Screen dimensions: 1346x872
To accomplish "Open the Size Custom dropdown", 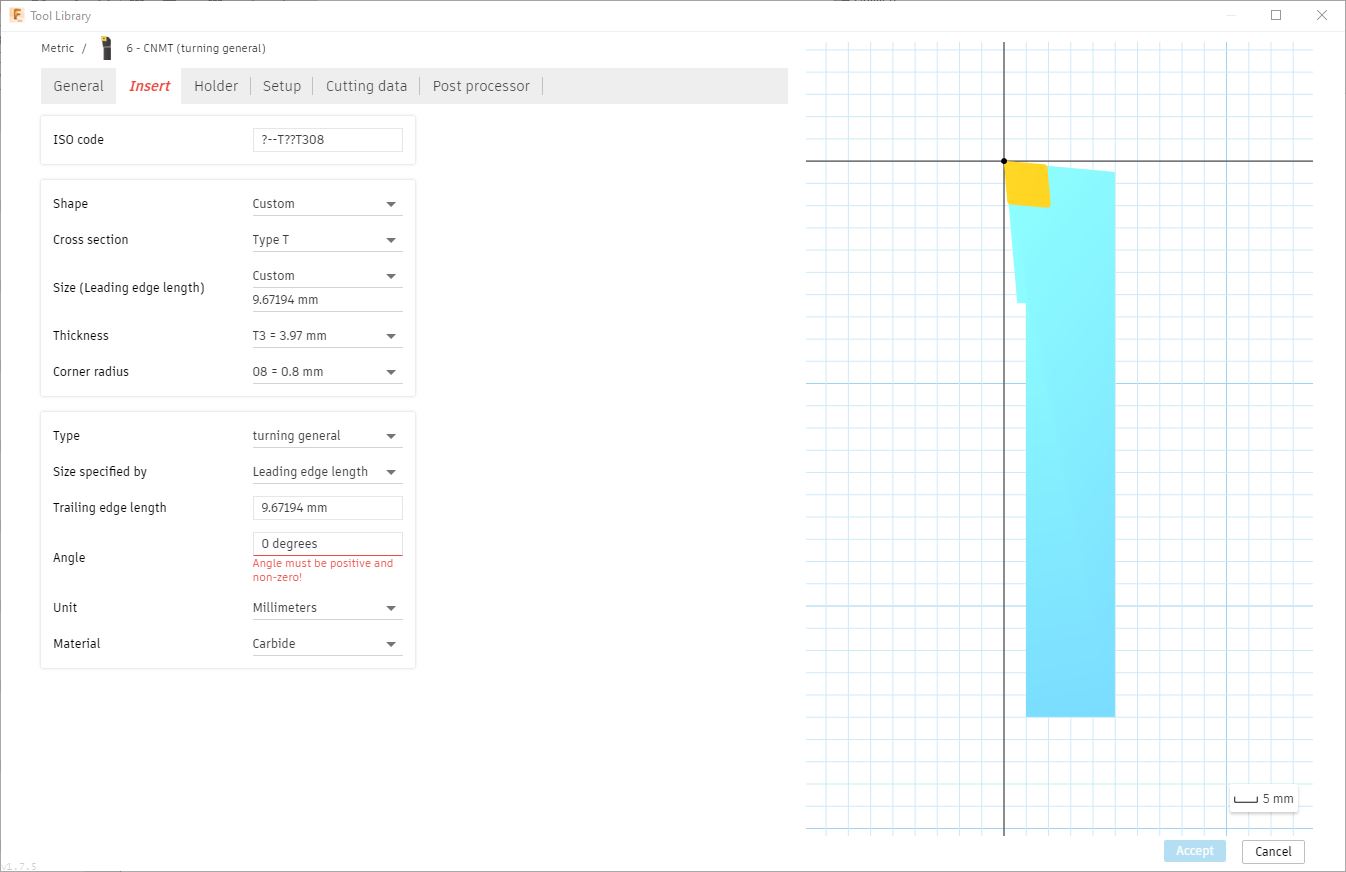I will 328,276.
